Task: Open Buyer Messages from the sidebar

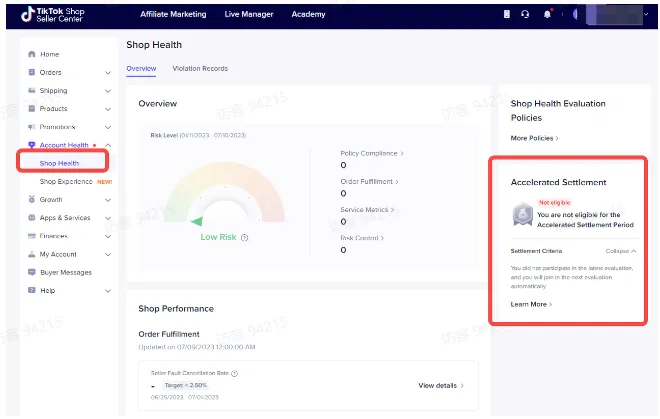Action: pos(66,272)
